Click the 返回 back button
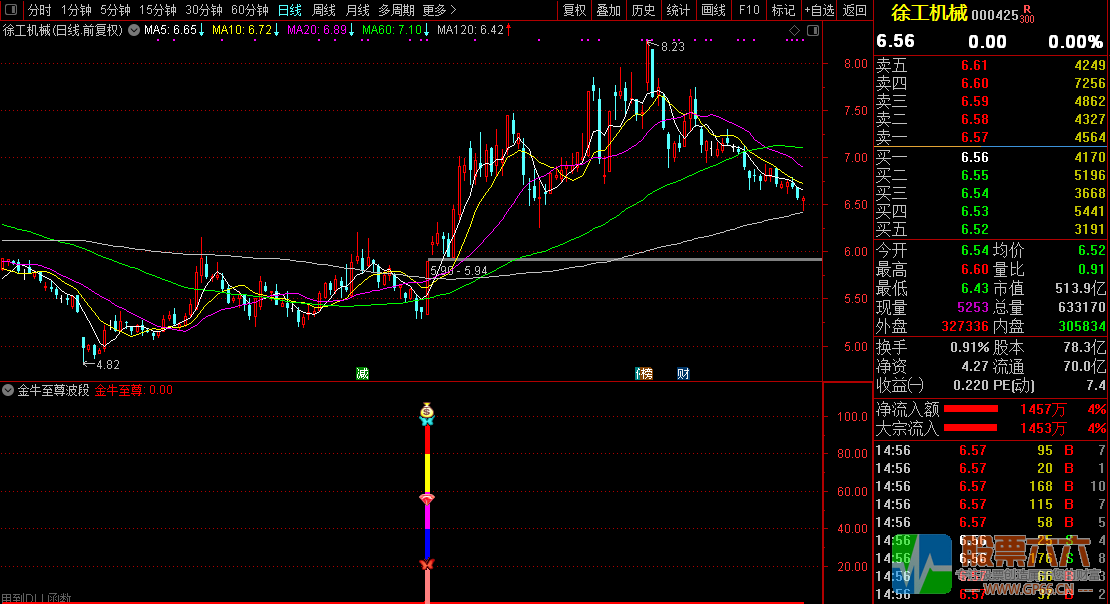This screenshot has width=1110, height=604. click(x=854, y=10)
